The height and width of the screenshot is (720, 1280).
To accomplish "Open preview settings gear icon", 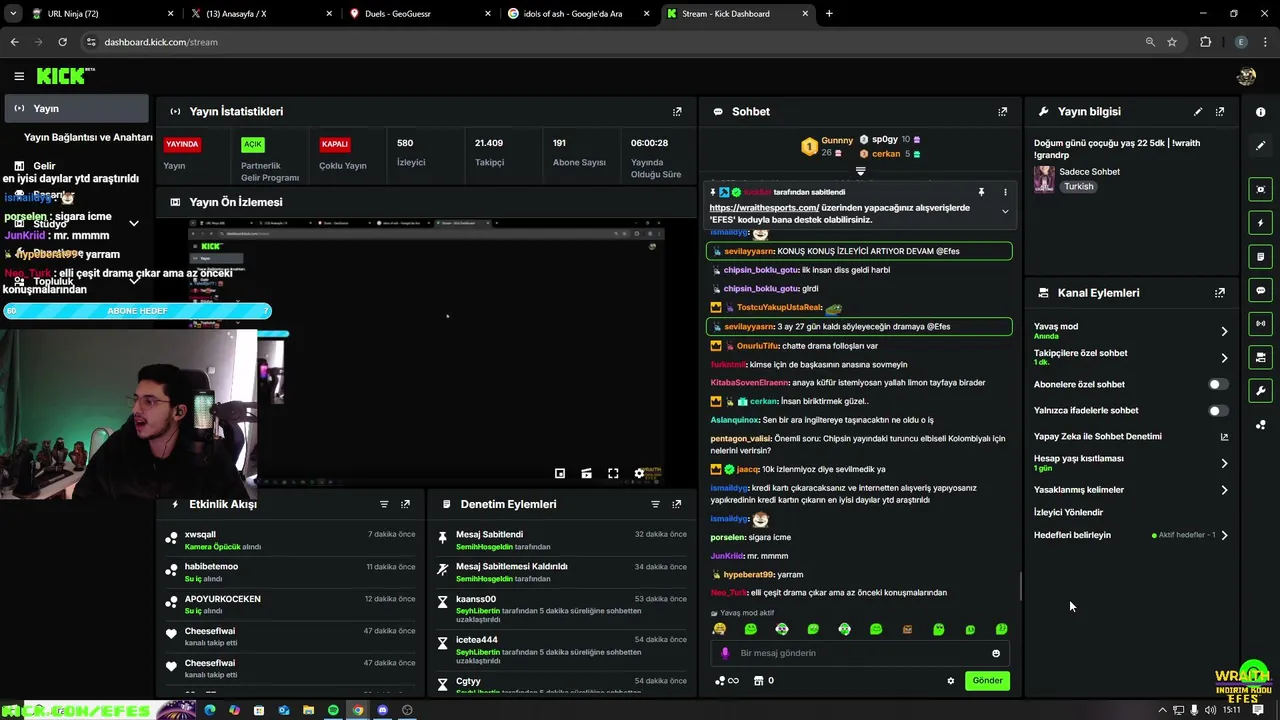I will point(639,473).
